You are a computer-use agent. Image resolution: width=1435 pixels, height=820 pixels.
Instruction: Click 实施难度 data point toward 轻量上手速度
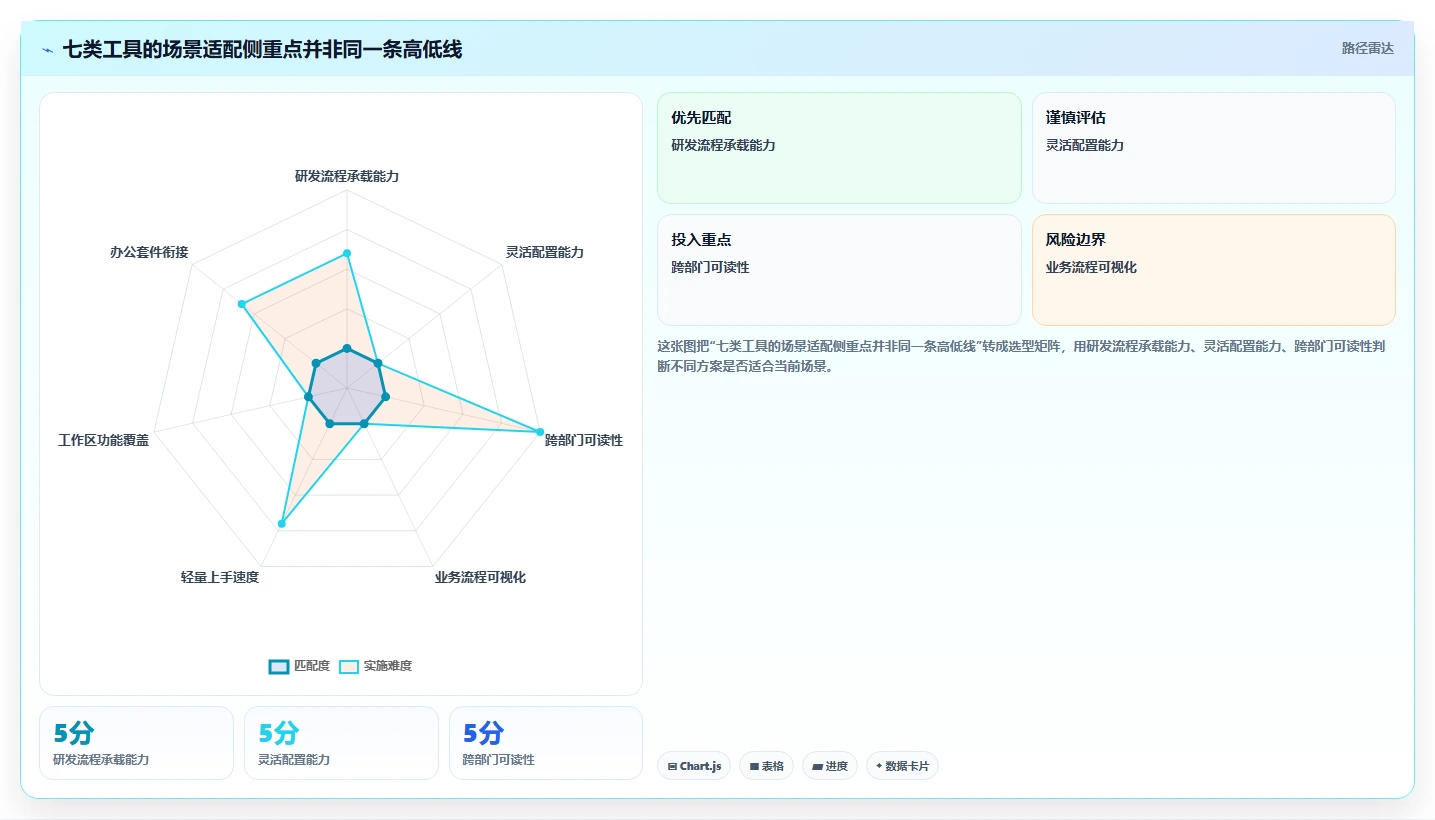pos(282,524)
